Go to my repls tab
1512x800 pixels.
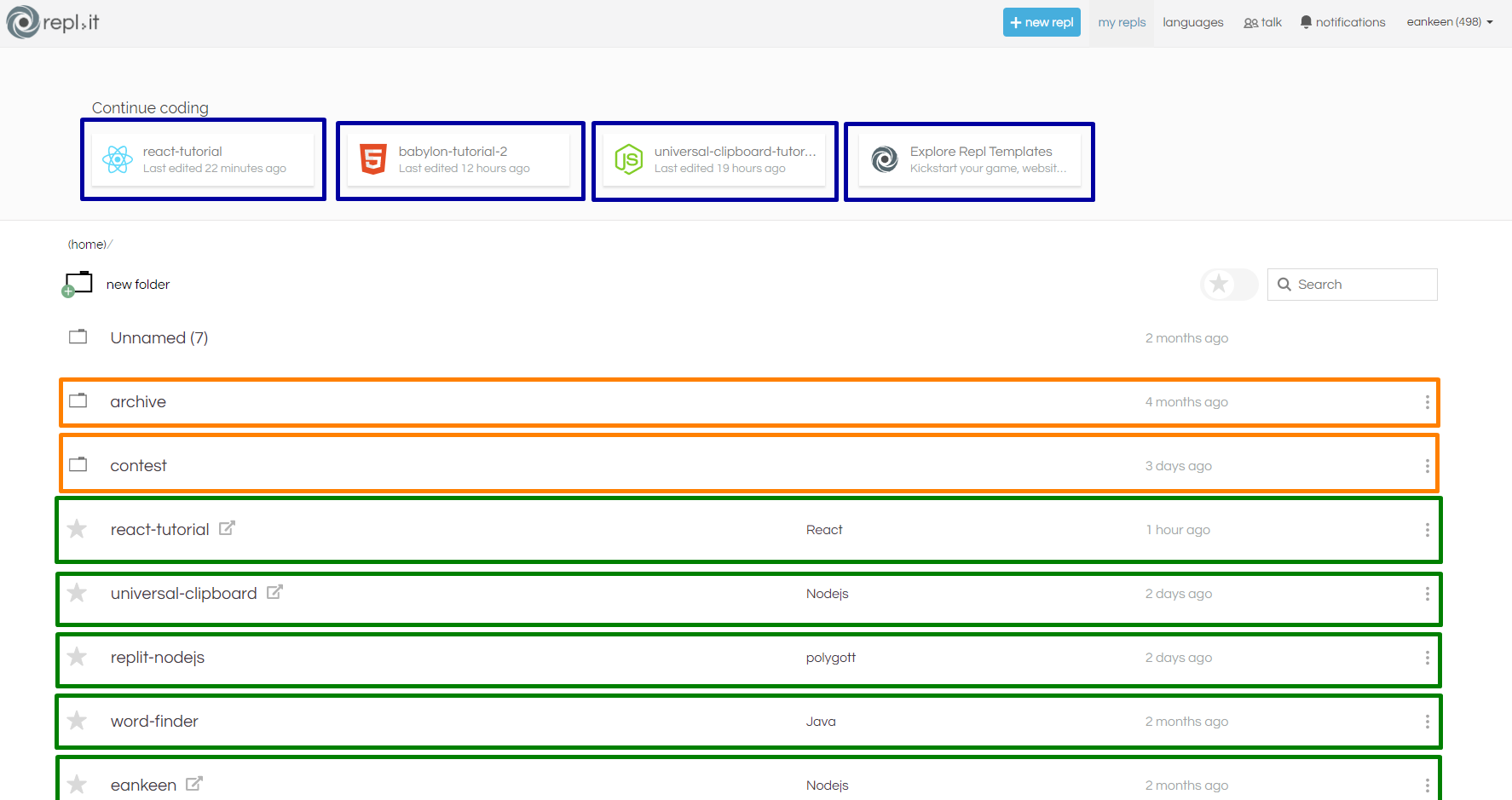[x=1122, y=22]
